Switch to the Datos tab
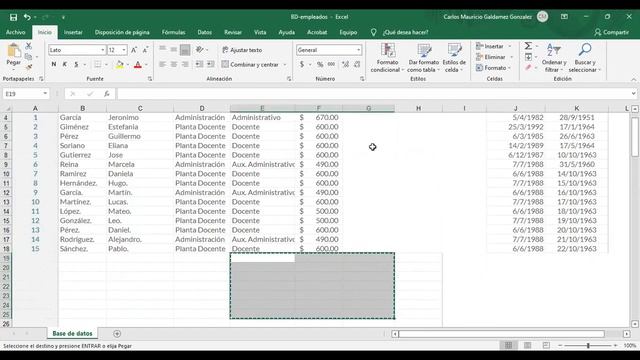The width and height of the screenshot is (640, 360). 204,32
